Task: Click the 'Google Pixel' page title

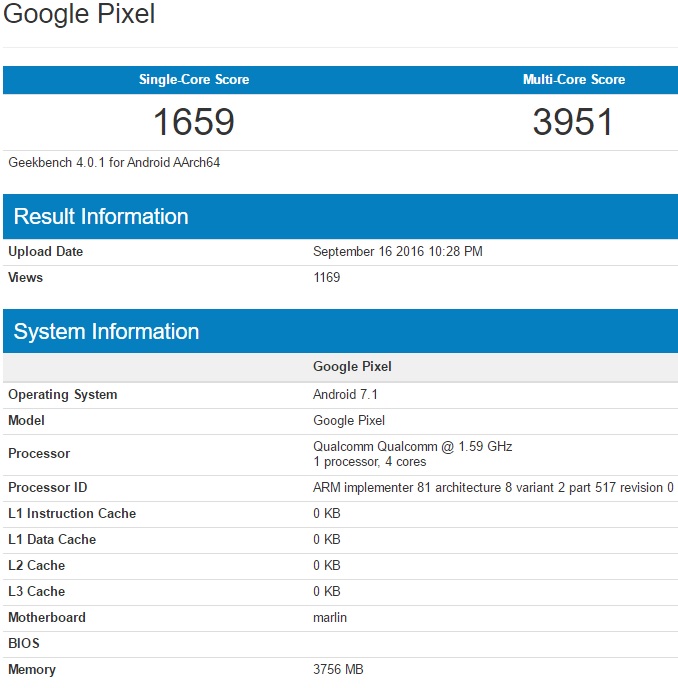Action: point(79,14)
